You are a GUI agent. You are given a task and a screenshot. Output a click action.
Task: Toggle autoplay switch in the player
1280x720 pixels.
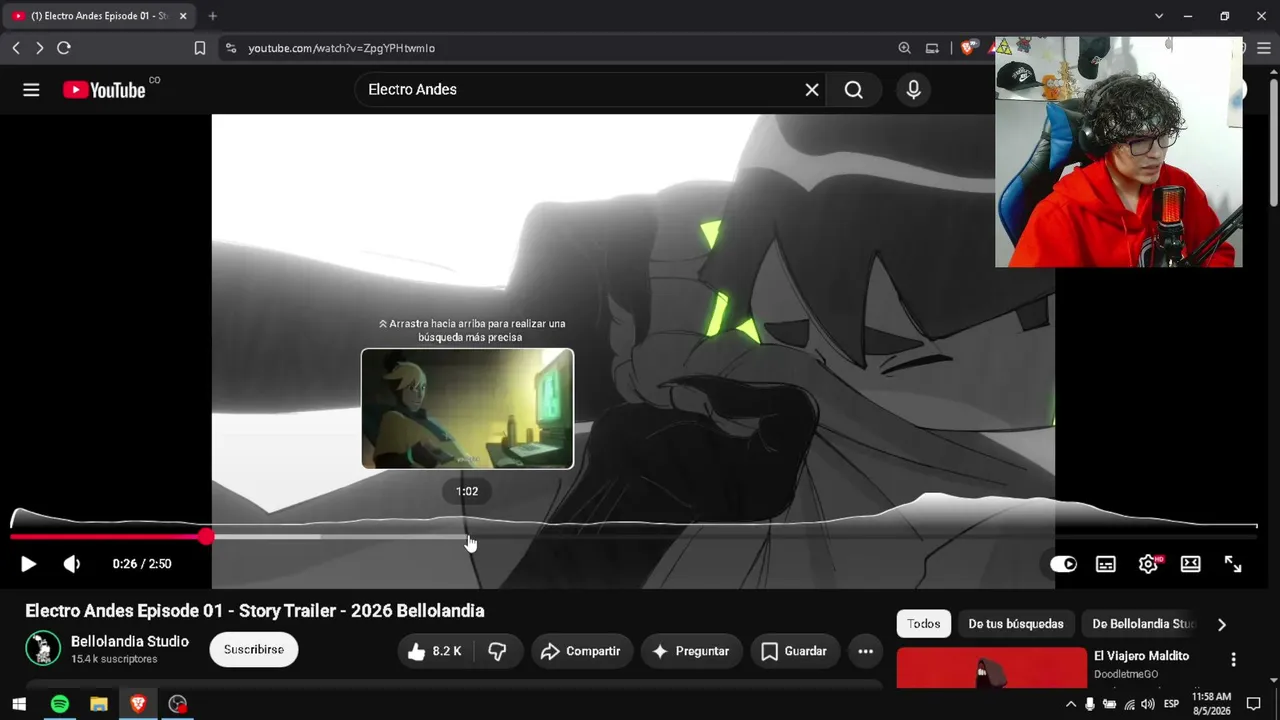point(1063,564)
